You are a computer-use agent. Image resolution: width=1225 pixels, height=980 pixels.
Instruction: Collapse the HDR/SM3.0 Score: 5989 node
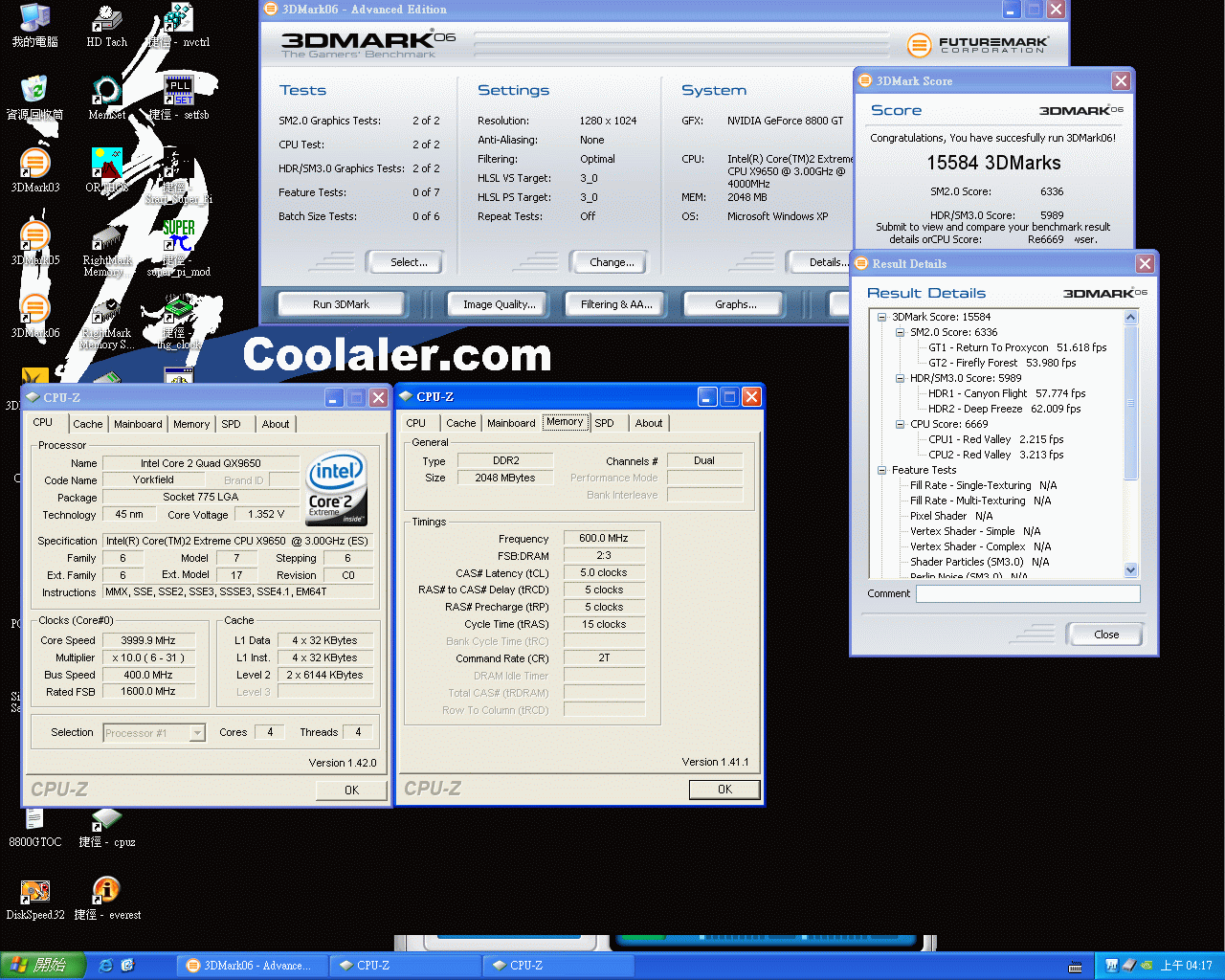900,378
